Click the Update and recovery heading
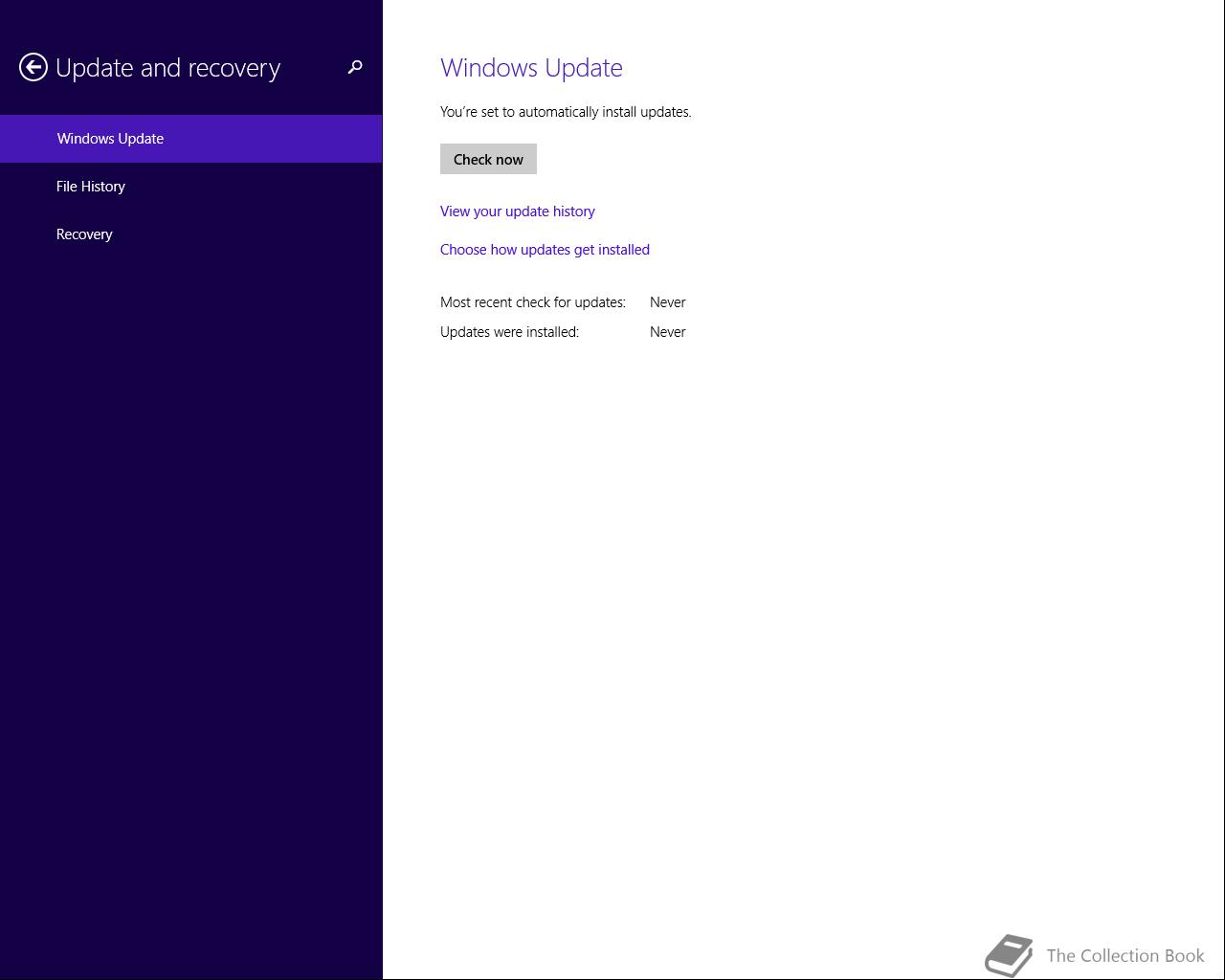Image resolution: width=1225 pixels, height=980 pixels. pos(168,68)
